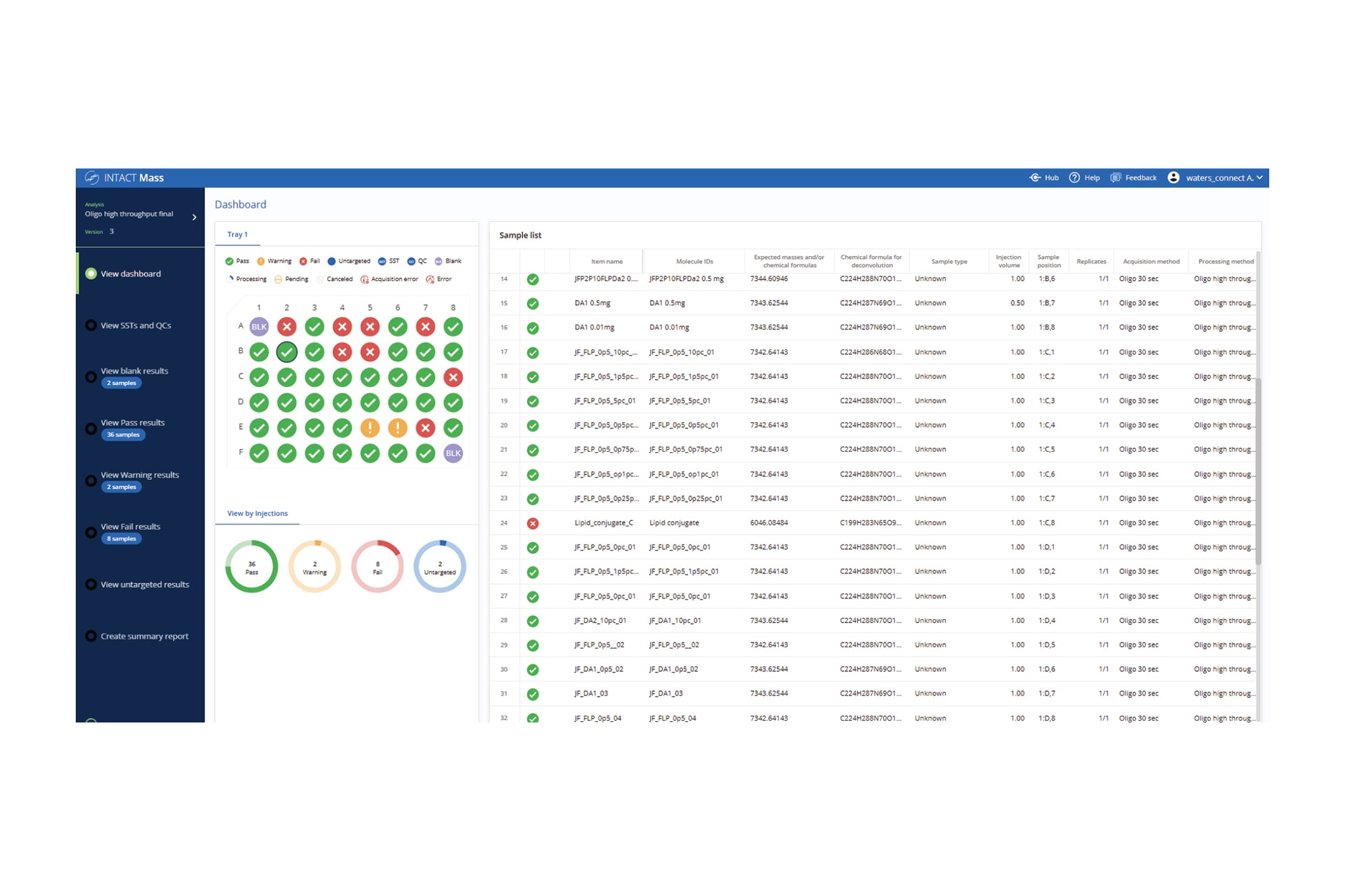Switch to the Tray 1 tab
Image resolution: width=1345 pixels, height=896 pixels.
coord(237,235)
